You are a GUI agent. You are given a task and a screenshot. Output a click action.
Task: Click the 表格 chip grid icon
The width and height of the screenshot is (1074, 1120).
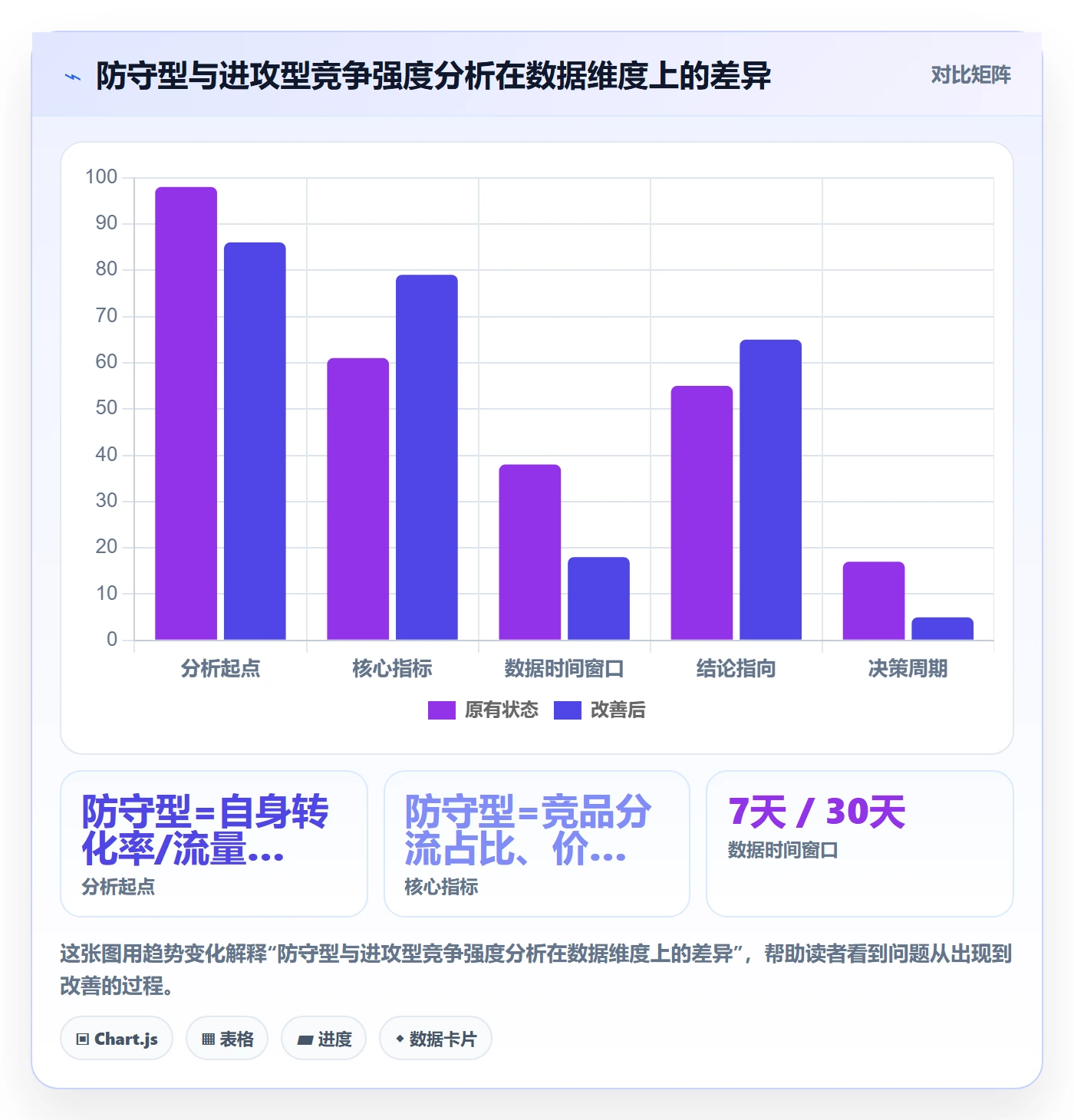pyautogui.click(x=208, y=1039)
